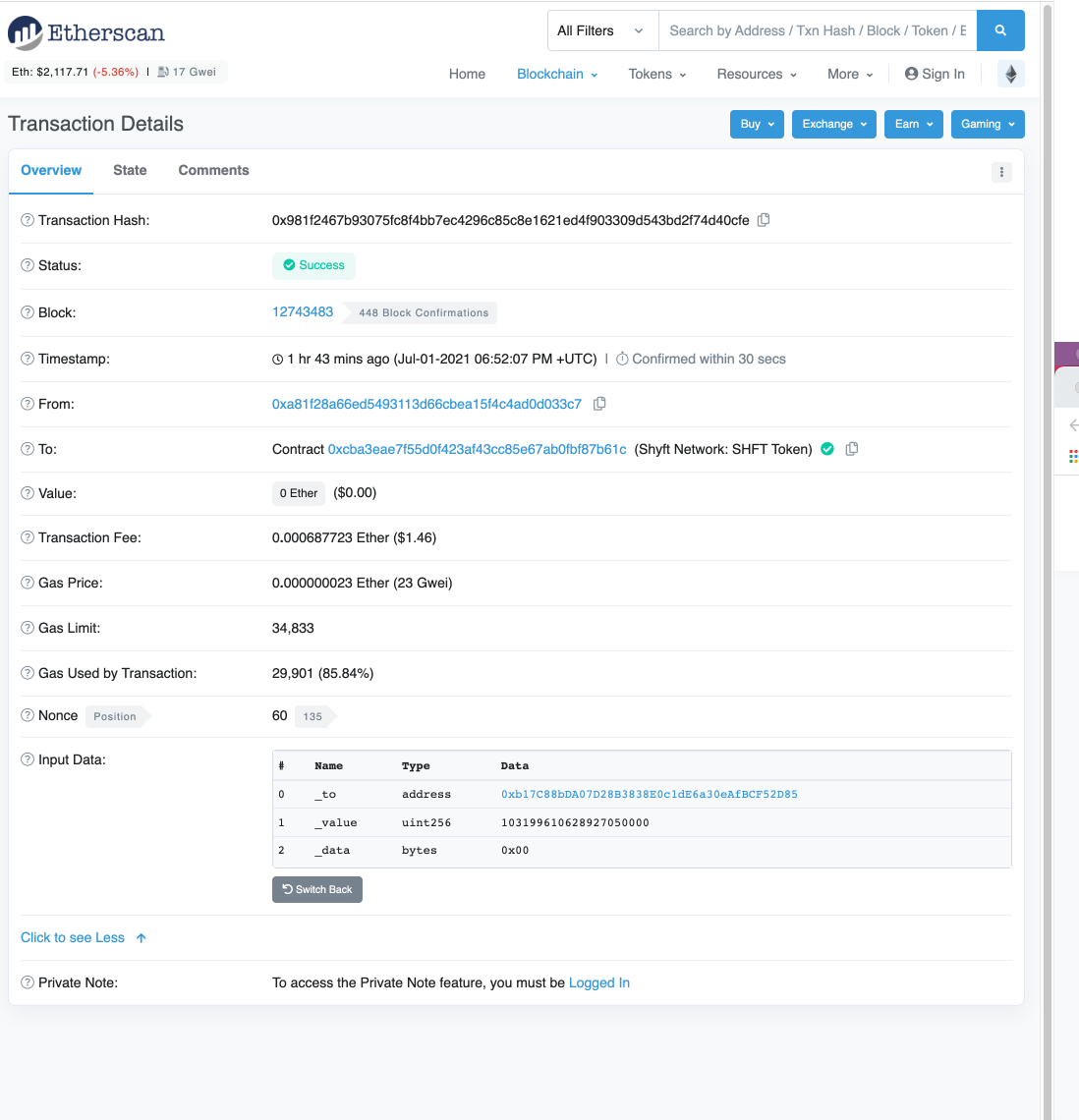Expand the Blockchain menu

pos(557,75)
